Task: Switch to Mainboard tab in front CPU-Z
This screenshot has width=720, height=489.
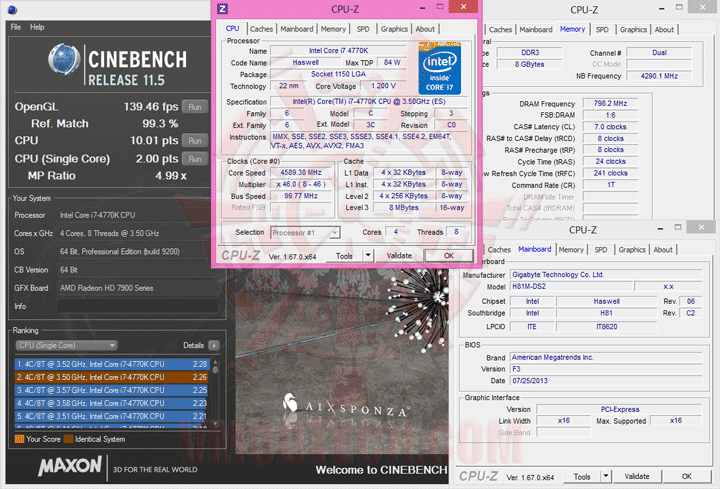Action: coord(297,29)
